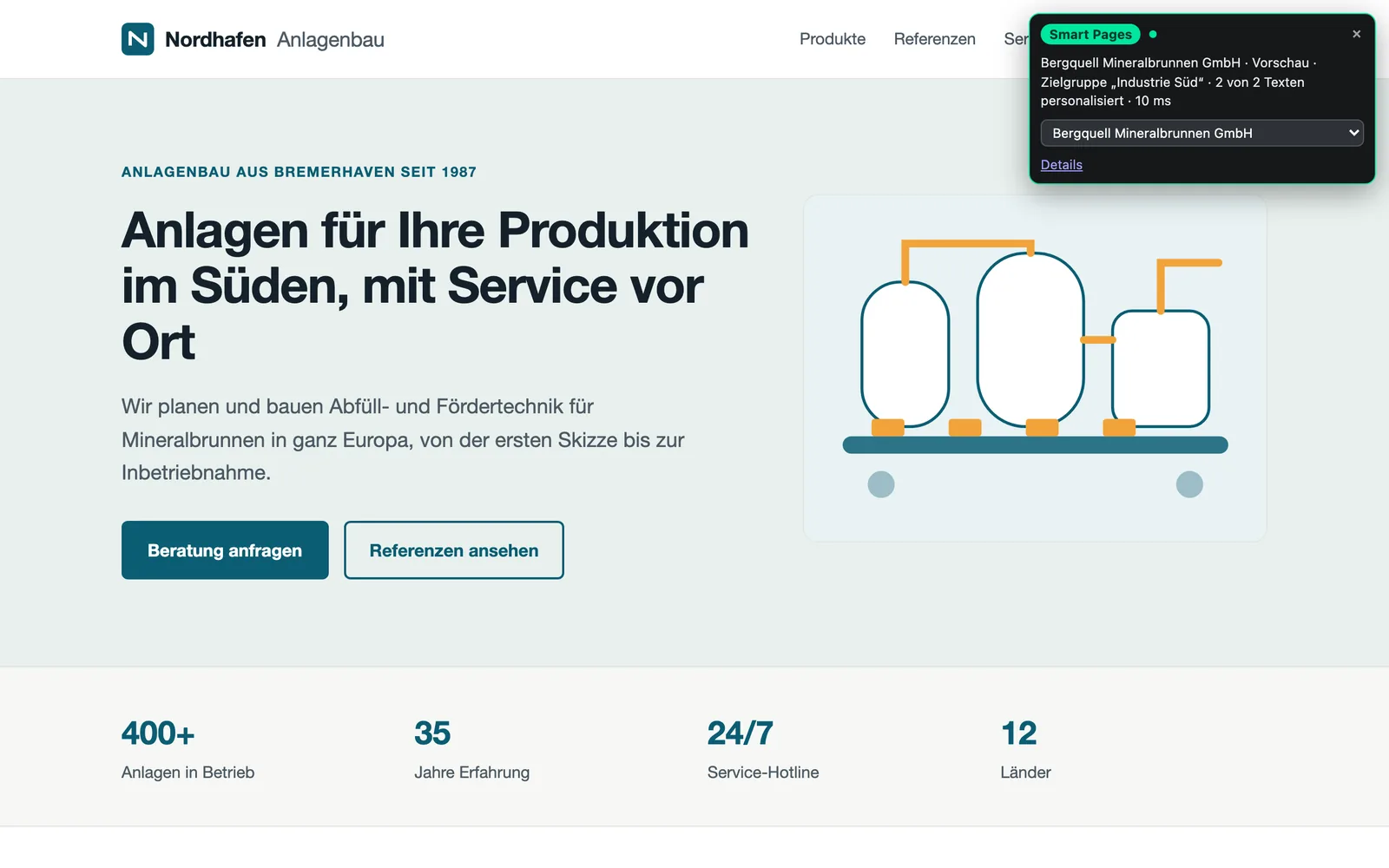Open the Produkte menu item
1389x868 pixels.
point(833,39)
